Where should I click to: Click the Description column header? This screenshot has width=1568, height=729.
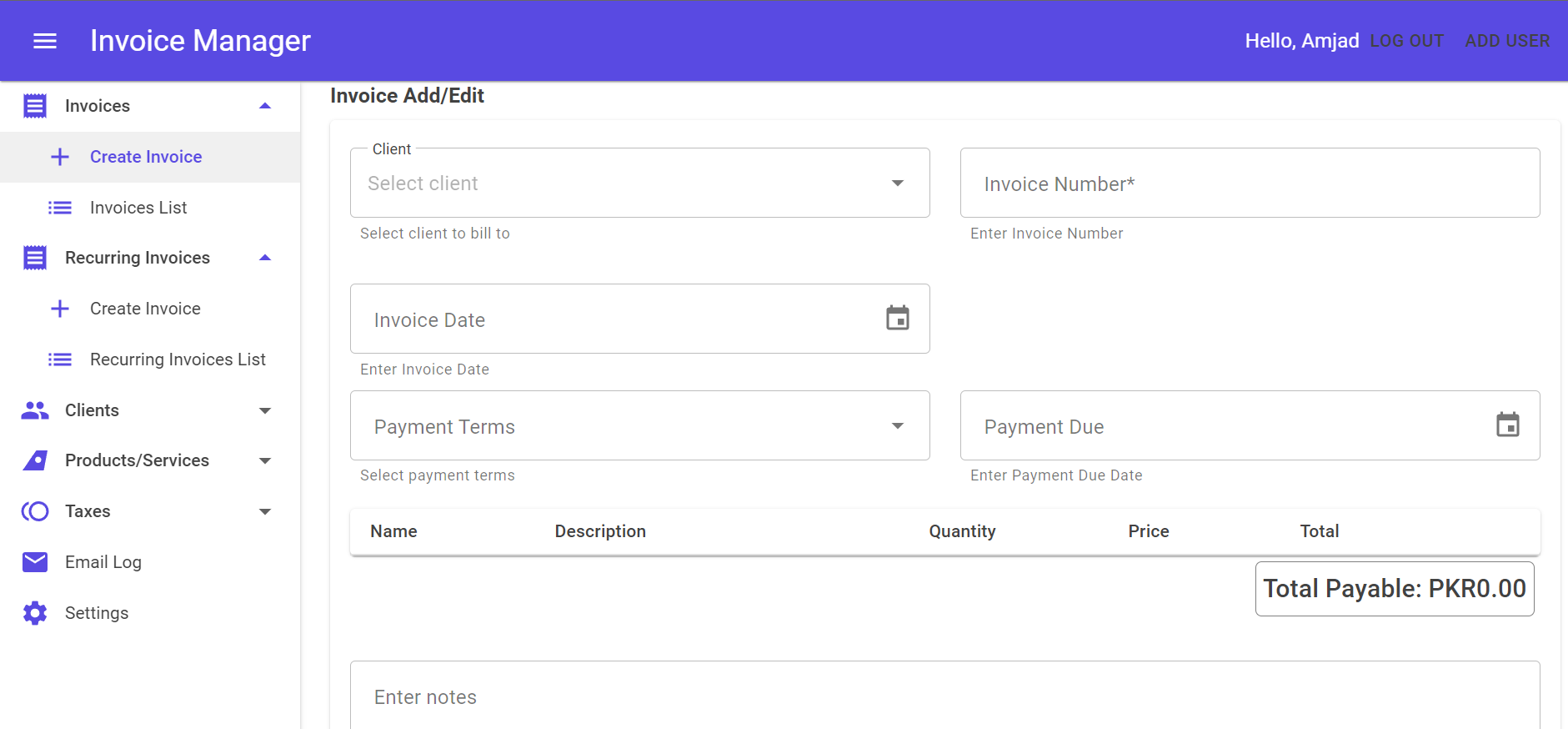click(600, 531)
